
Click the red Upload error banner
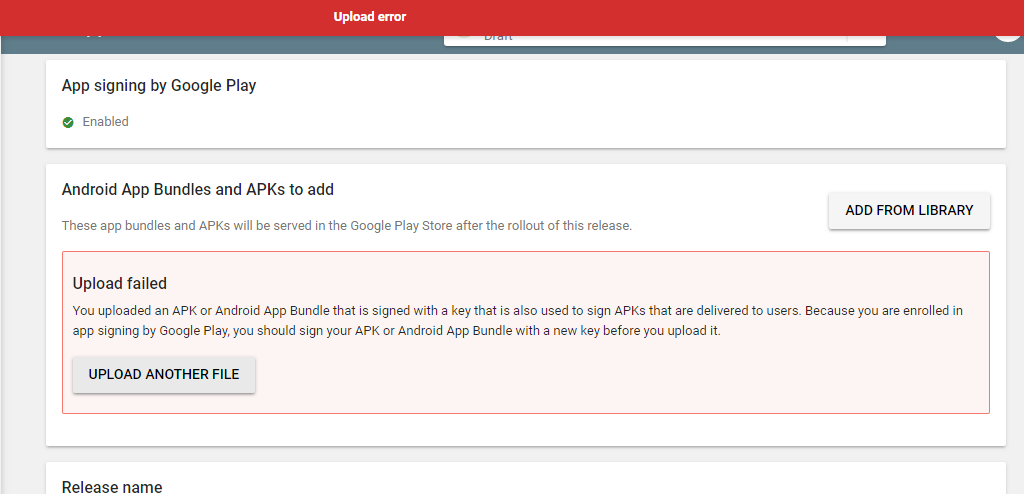coord(370,17)
